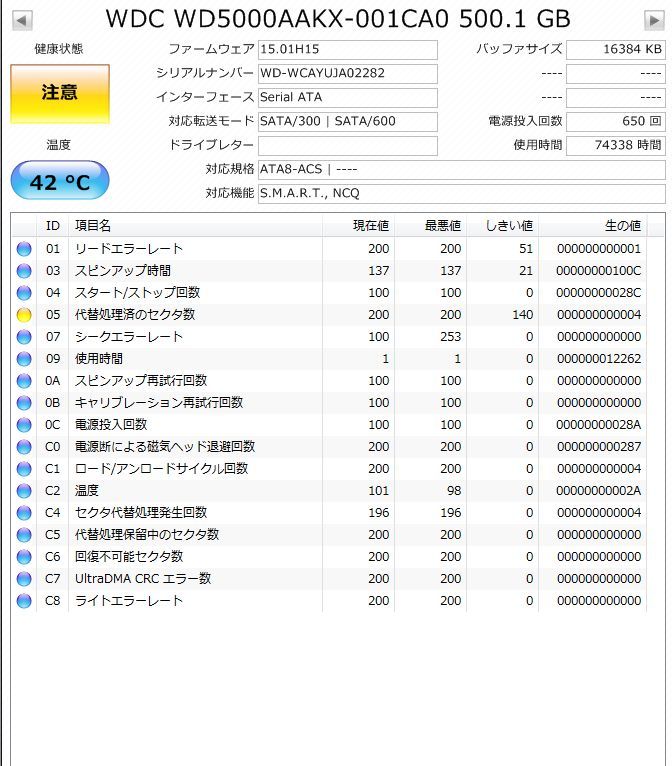Select the row name 回復不可能セクタ数
672x766 pixels.
[129, 556]
